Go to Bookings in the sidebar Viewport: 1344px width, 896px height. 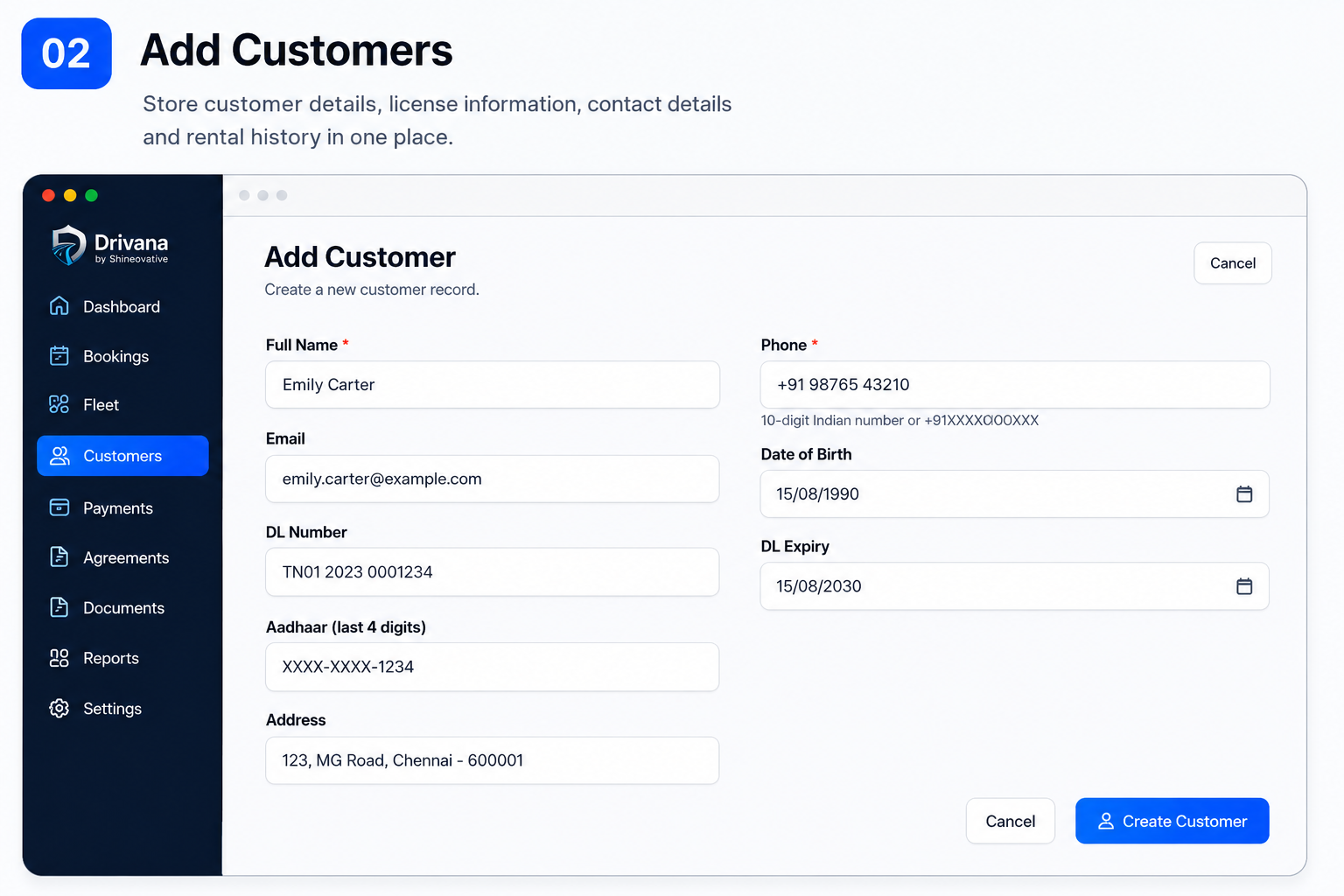pyautogui.click(x=122, y=356)
